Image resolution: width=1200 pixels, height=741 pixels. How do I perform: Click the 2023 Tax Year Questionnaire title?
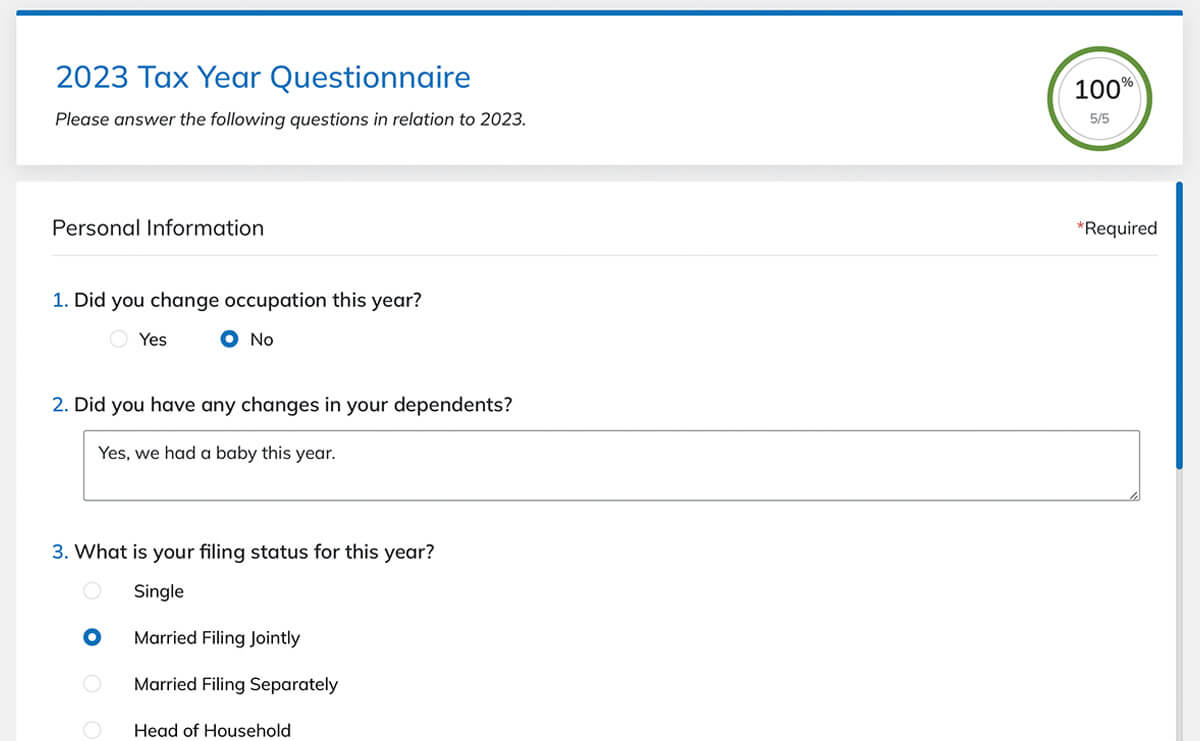pos(263,77)
